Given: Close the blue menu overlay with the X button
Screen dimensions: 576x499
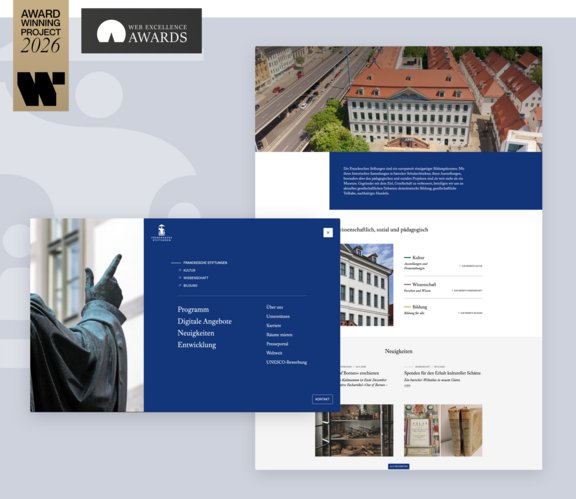Looking at the screenshot, I should click(328, 233).
